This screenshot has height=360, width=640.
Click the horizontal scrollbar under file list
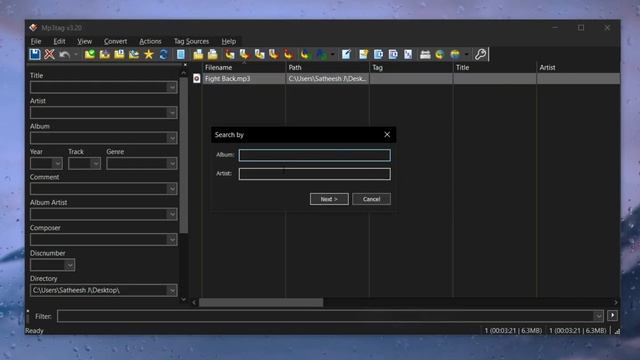click(261, 302)
